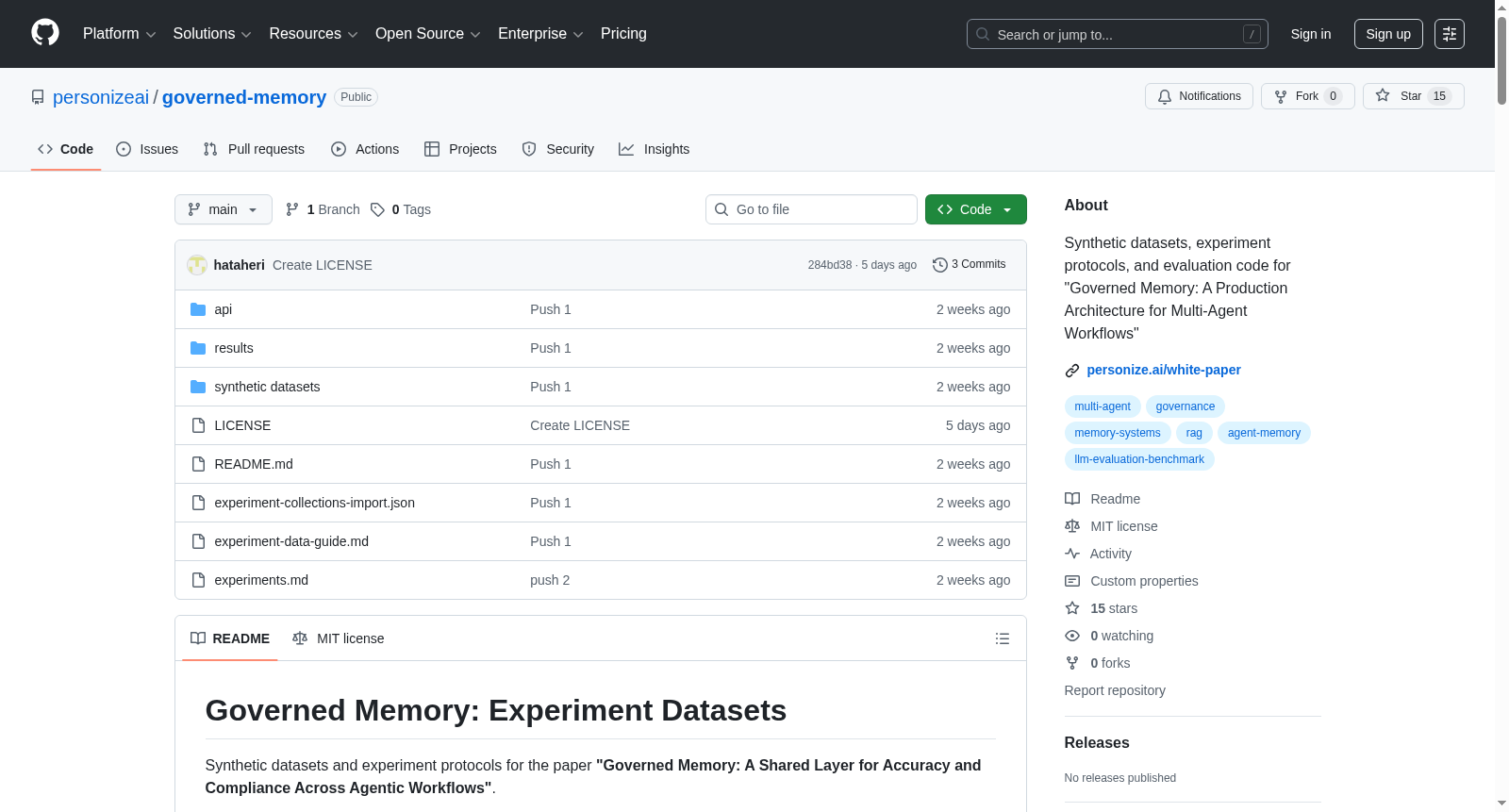1509x812 pixels.
Task: Open the personize.ai/white-paper link
Action: tap(1164, 370)
